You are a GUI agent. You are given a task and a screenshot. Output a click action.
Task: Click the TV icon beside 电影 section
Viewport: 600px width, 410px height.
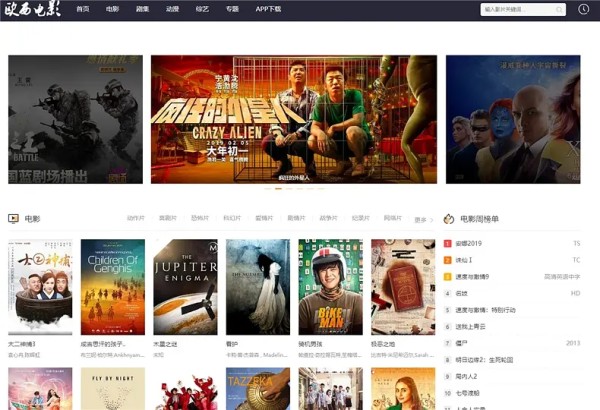13,219
